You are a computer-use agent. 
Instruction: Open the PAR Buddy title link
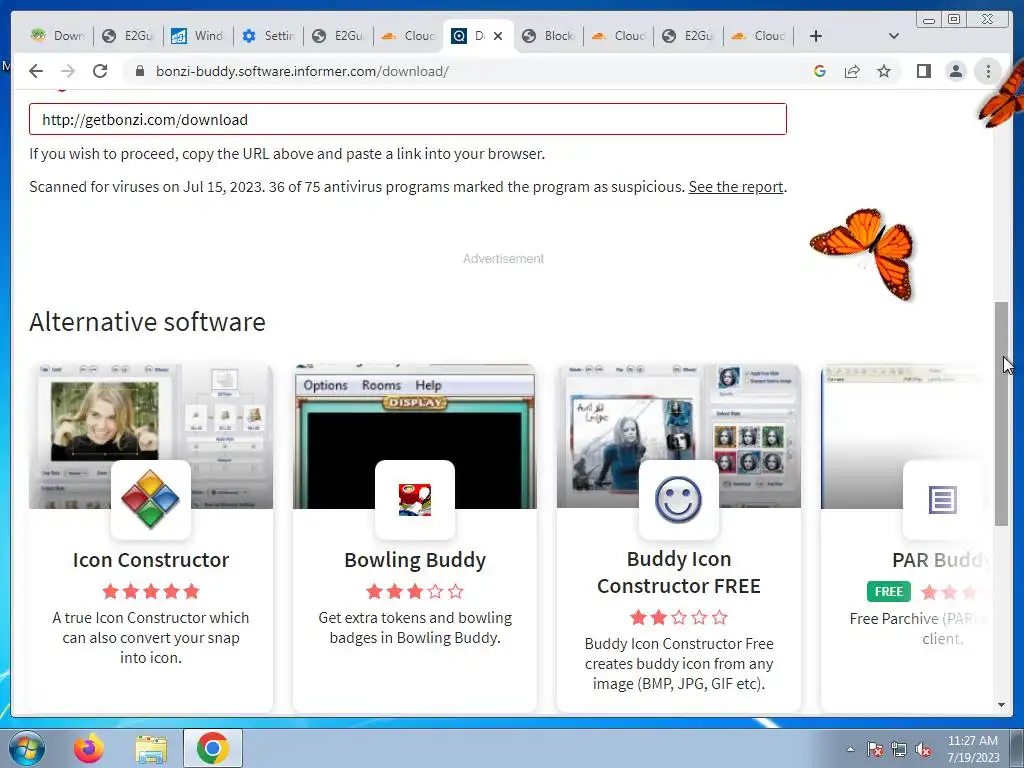point(940,560)
